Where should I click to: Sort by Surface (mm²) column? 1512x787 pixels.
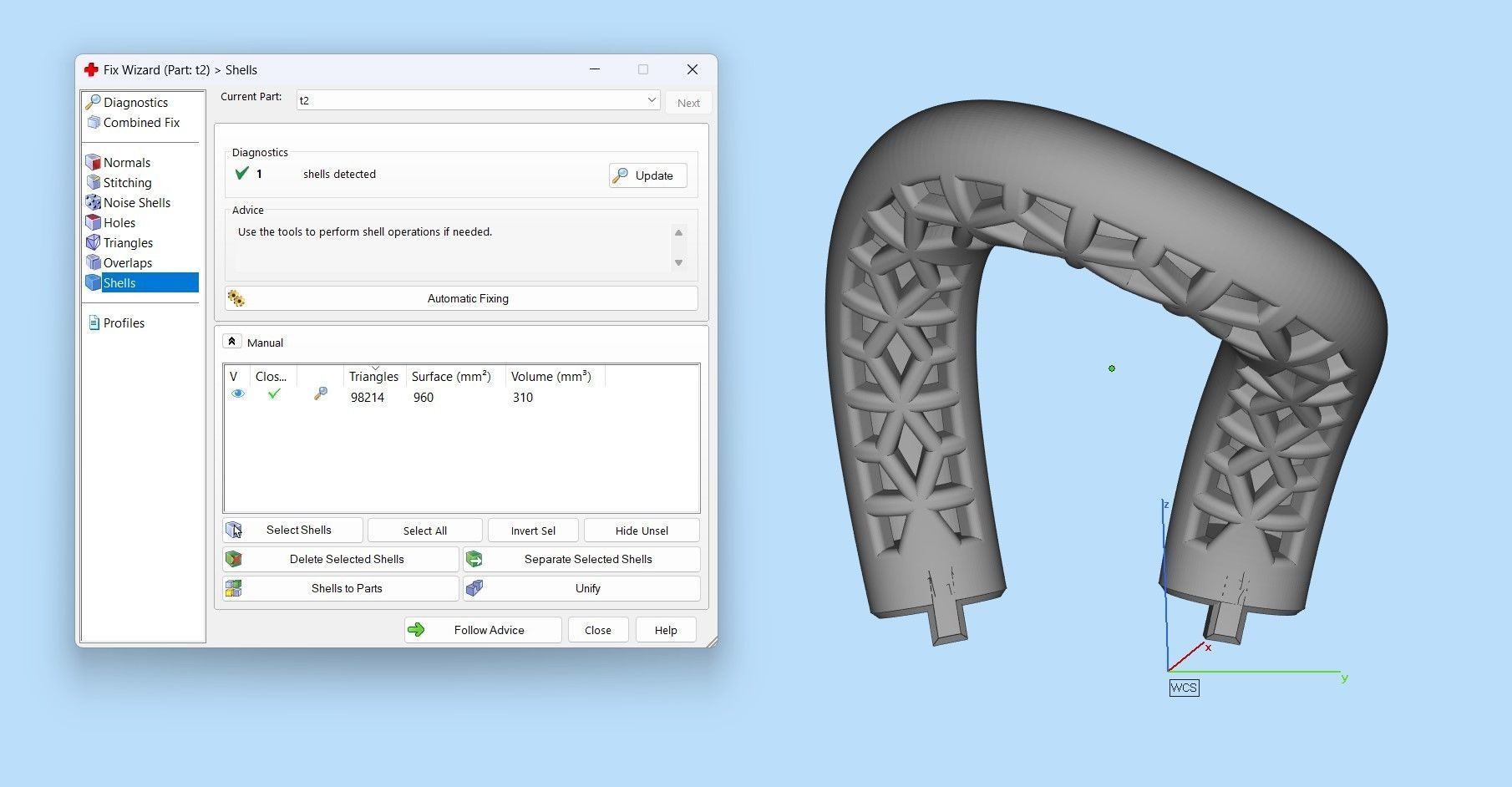pyautogui.click(x=451, y=377)
